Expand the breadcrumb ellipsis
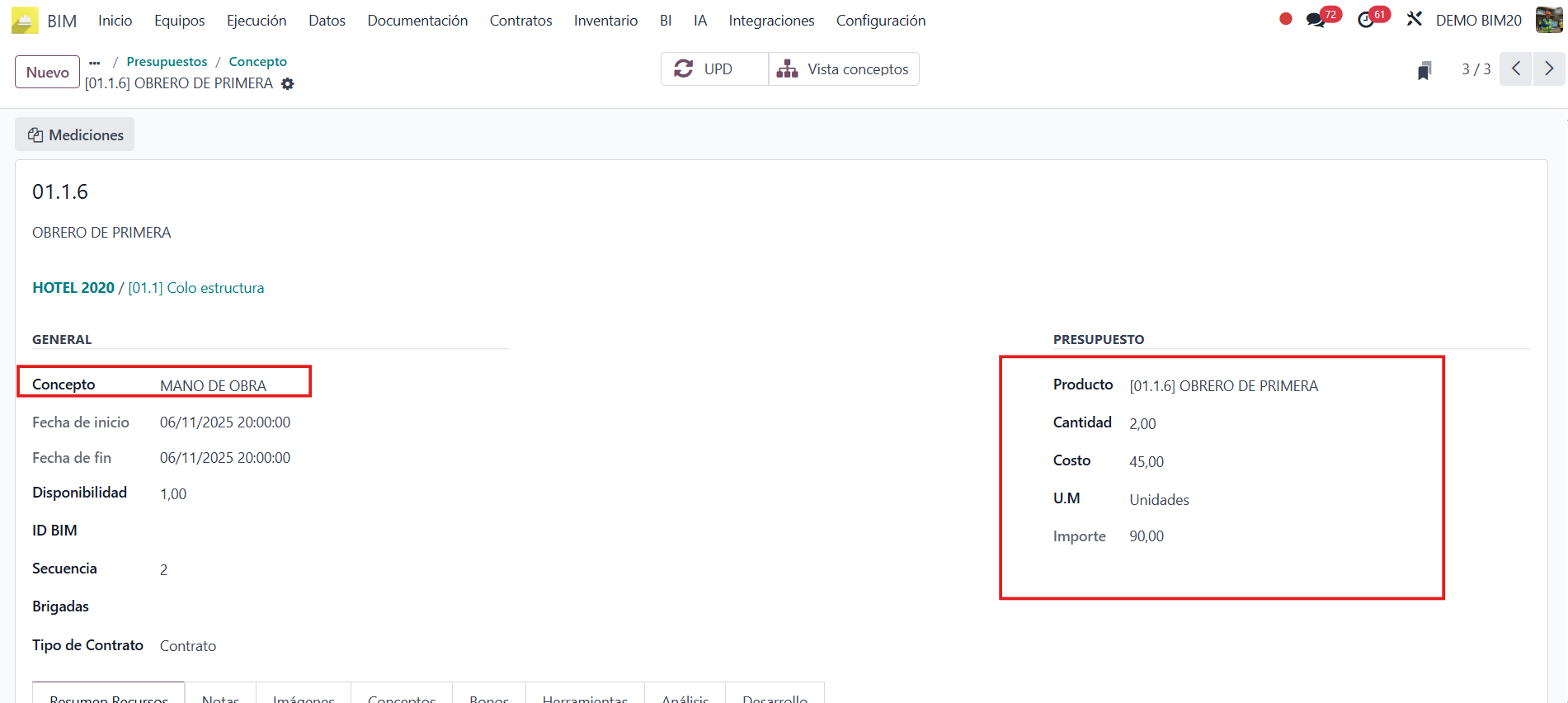 tap(95, 62)
